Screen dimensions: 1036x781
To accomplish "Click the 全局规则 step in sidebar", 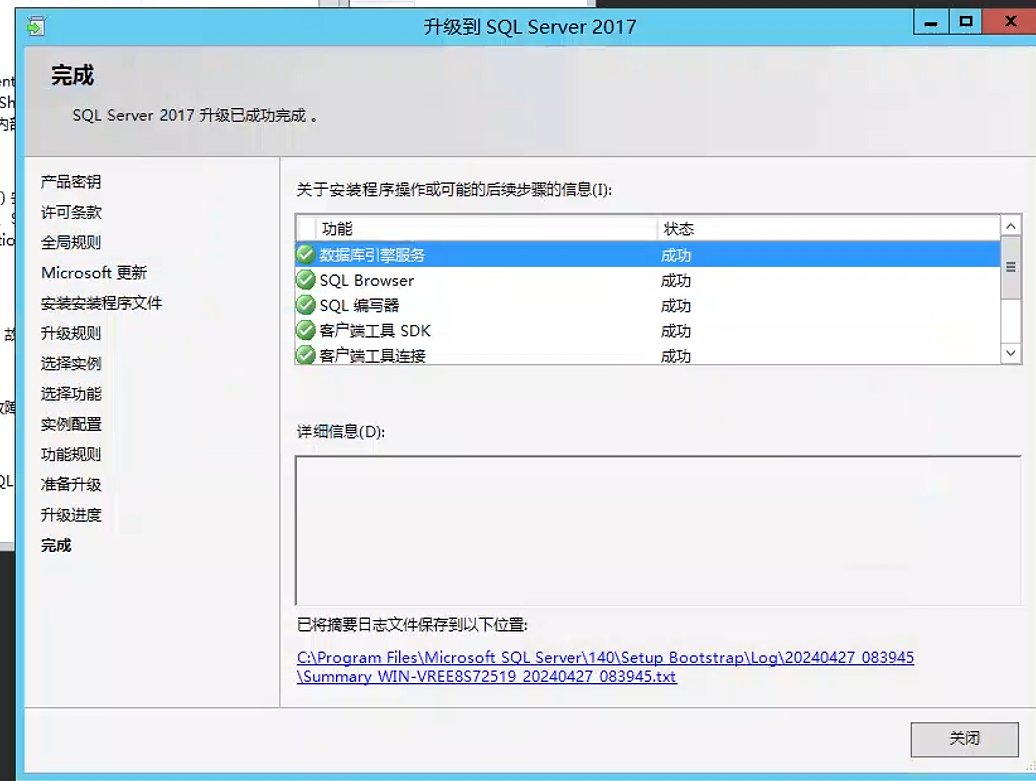I will (x=71, y=242).
